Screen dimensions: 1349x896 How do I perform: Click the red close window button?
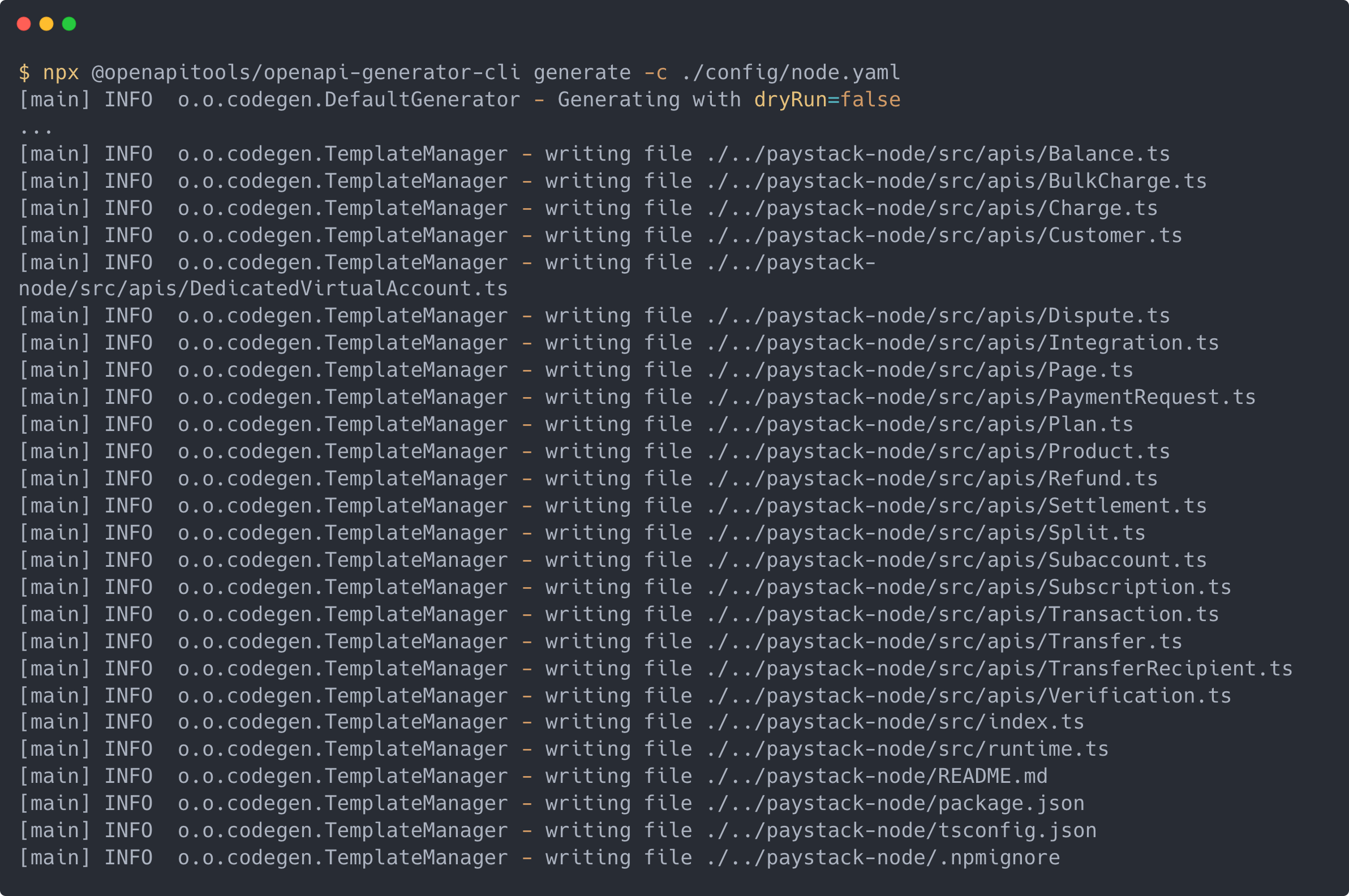[23, 23]
